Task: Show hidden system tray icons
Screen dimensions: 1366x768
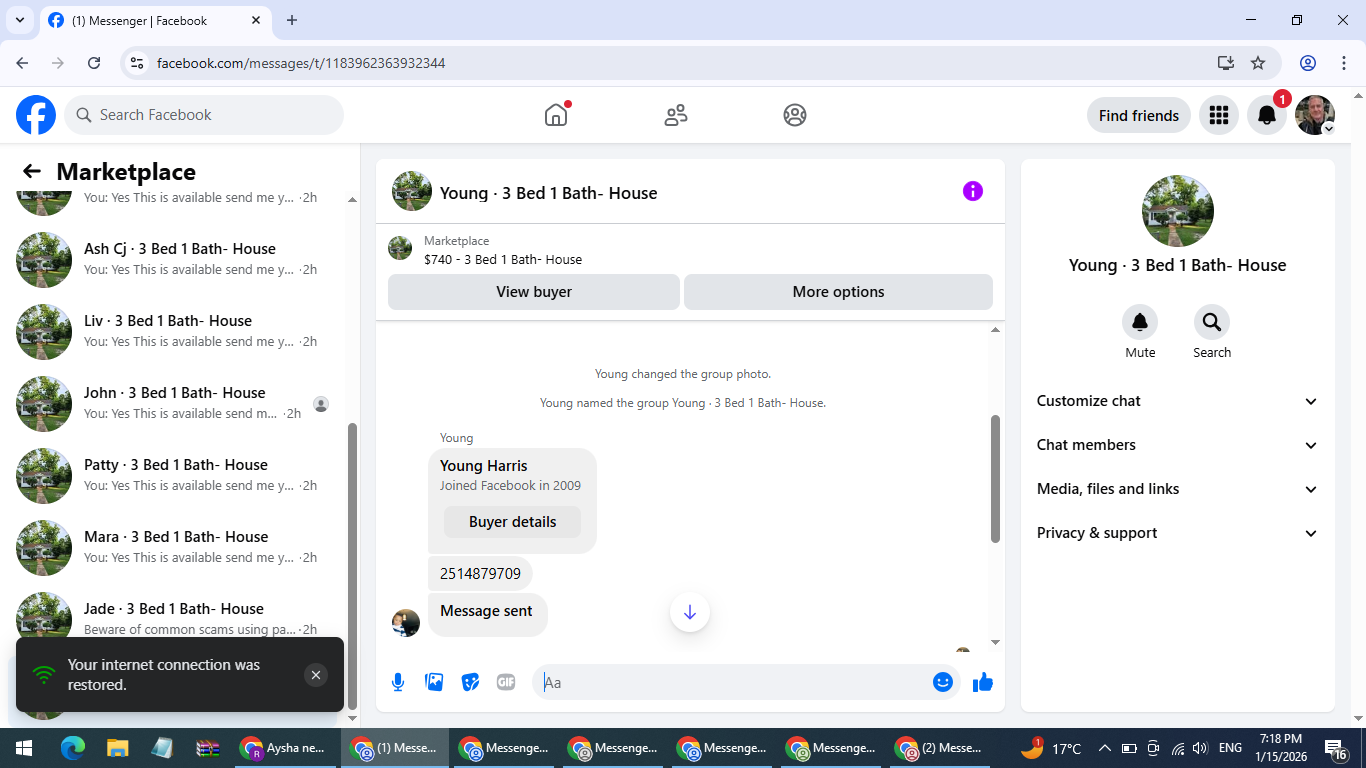Action: [x=1105, y=748]
